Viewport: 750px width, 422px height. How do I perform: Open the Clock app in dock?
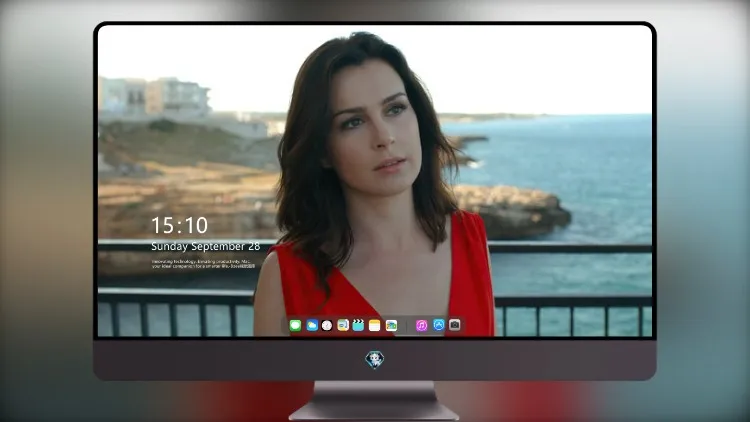[327, 326]
